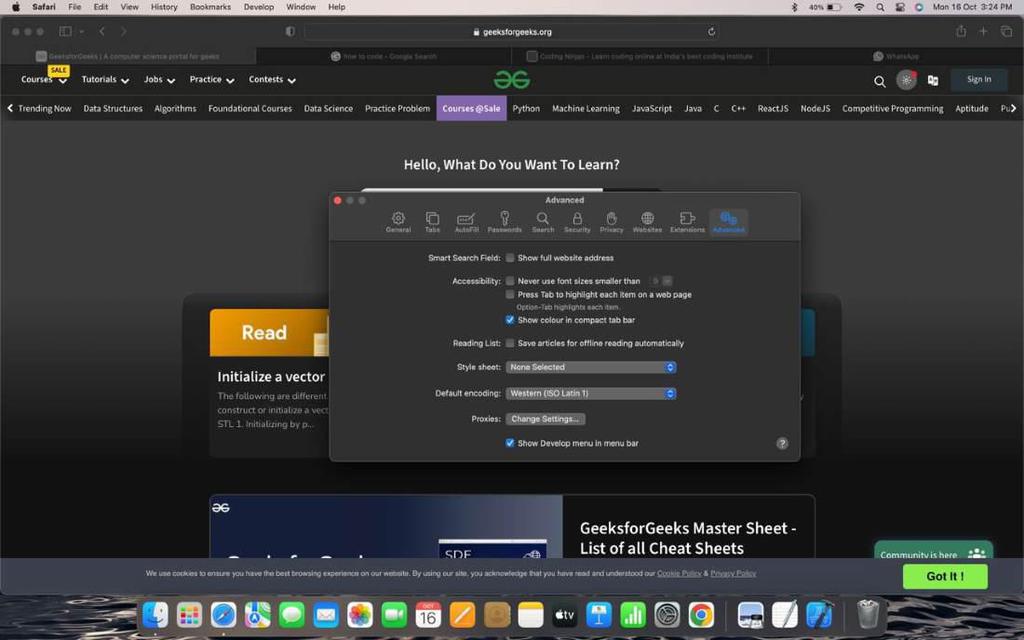Open the Privacy preferences pane
Image resolution: width=1024 pixels, height=640 pixels.
click(611, 222)
